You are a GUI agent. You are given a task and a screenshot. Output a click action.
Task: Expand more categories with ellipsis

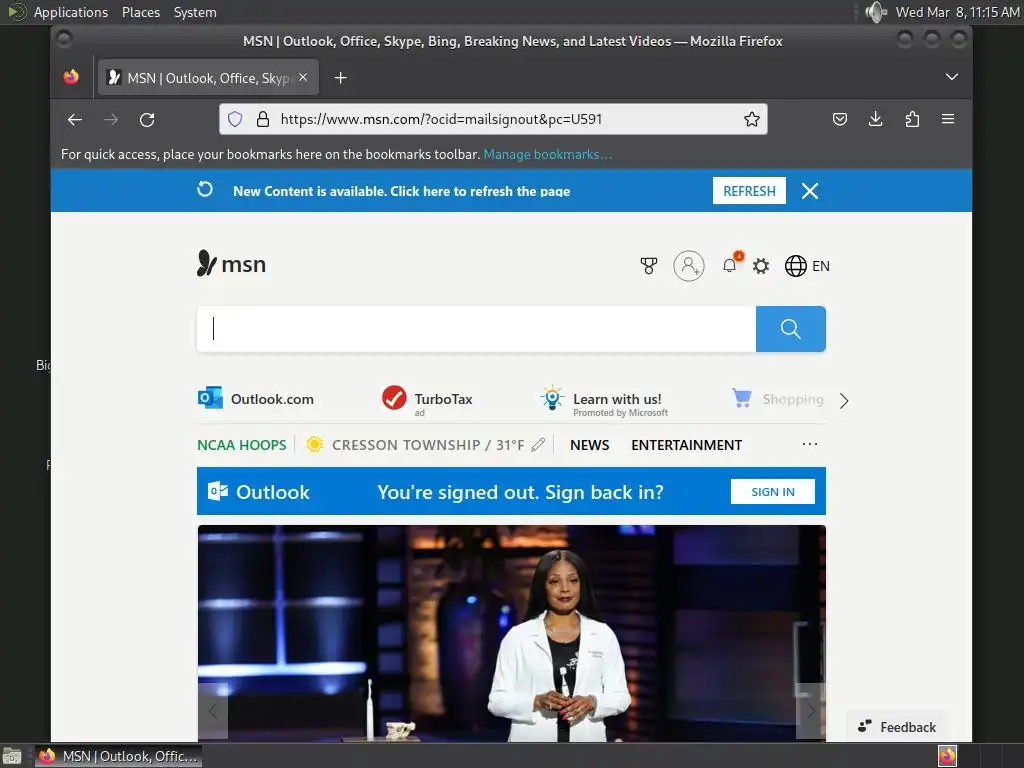[x=810, y=444]
